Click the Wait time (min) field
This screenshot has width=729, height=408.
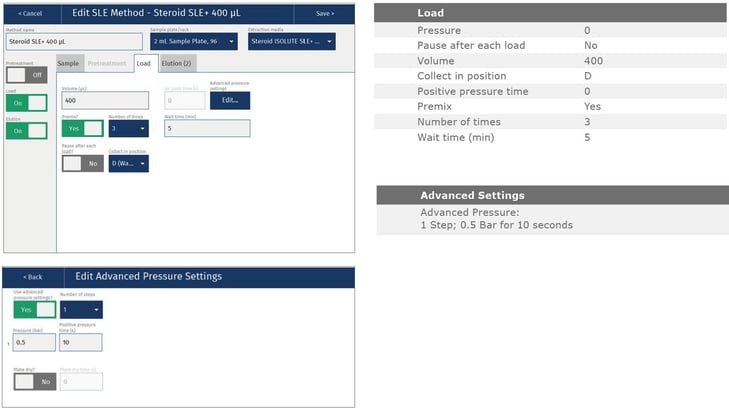[207, 128]
